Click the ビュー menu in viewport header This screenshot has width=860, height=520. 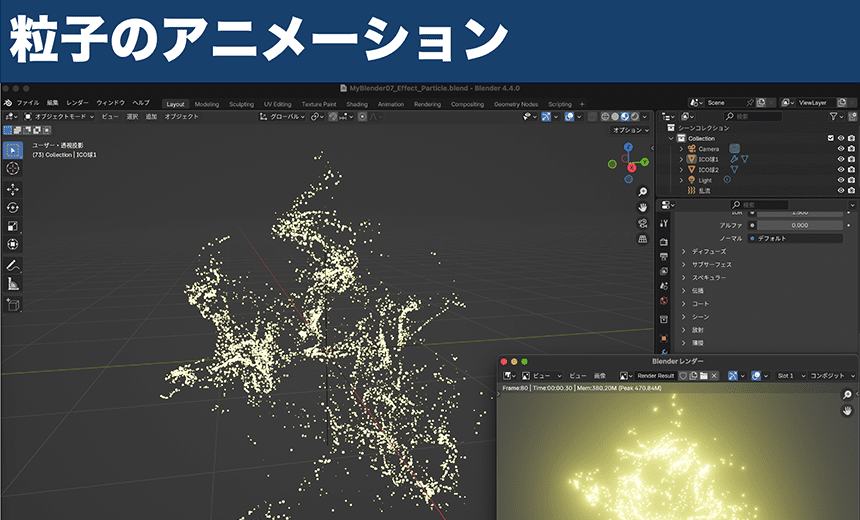(x=110, y=117)
